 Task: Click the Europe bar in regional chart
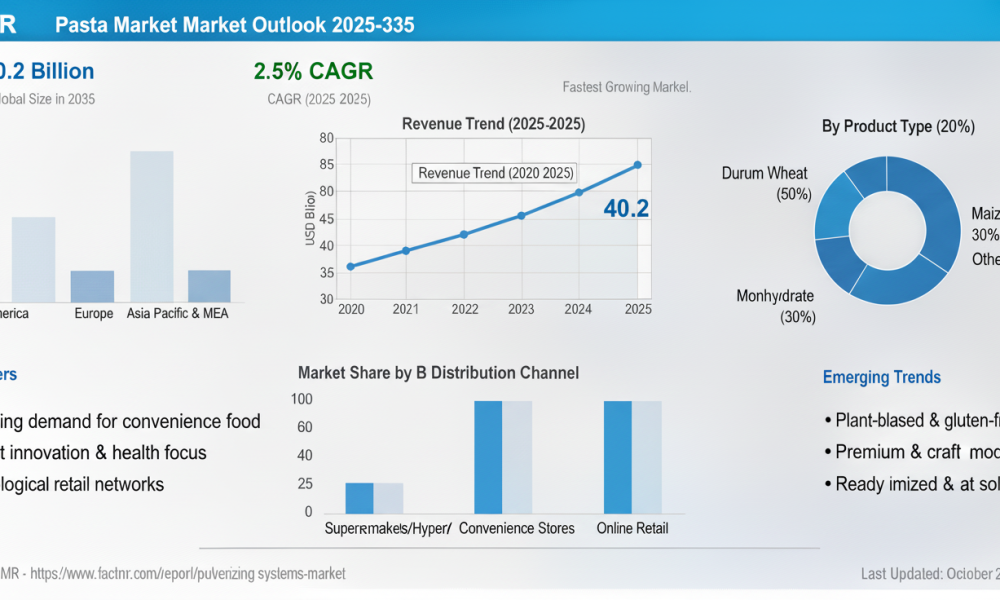coord(92,286)
